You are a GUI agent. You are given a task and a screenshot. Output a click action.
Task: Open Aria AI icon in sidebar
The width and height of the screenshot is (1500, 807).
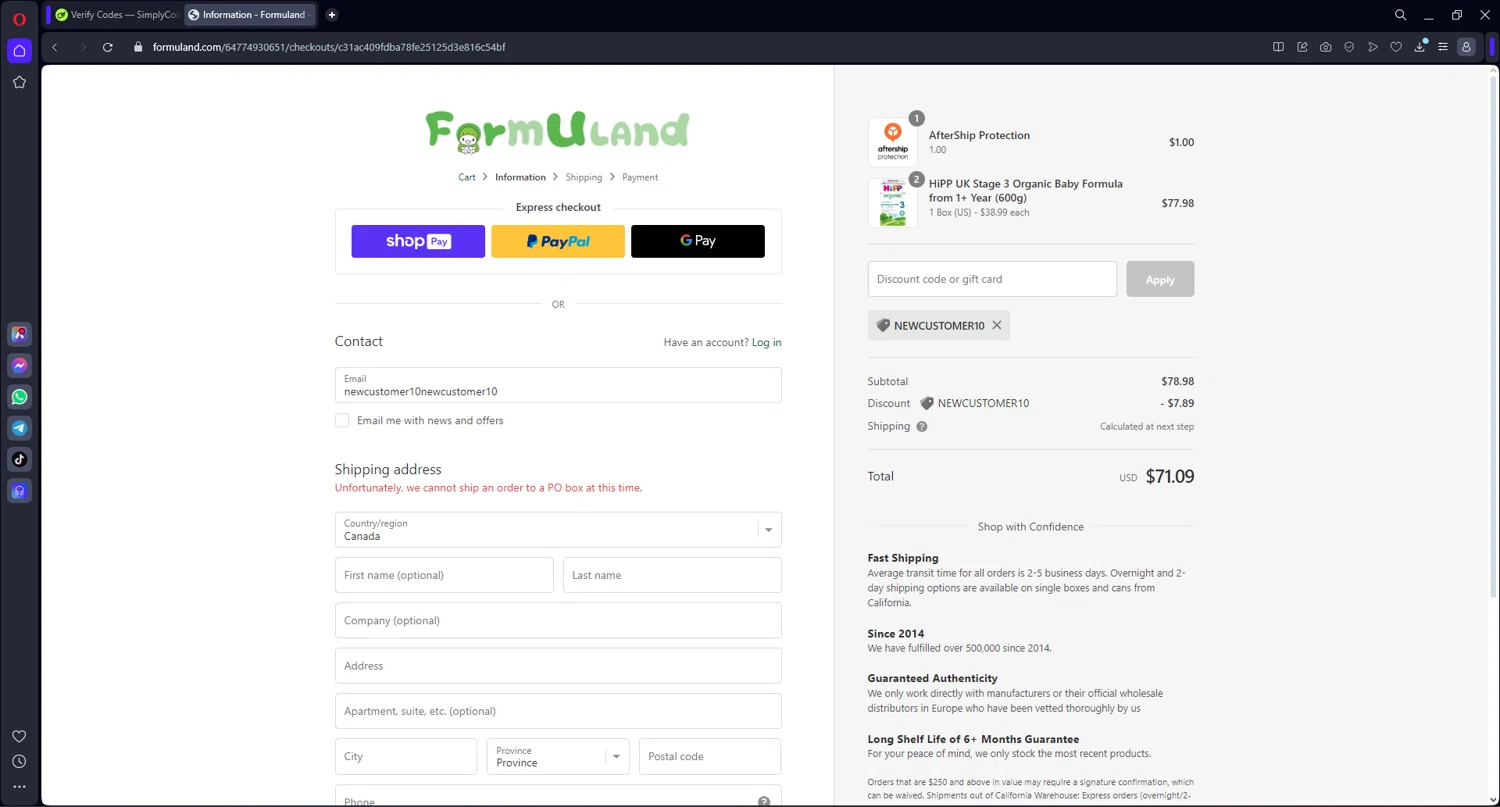[x=19, y=334]
